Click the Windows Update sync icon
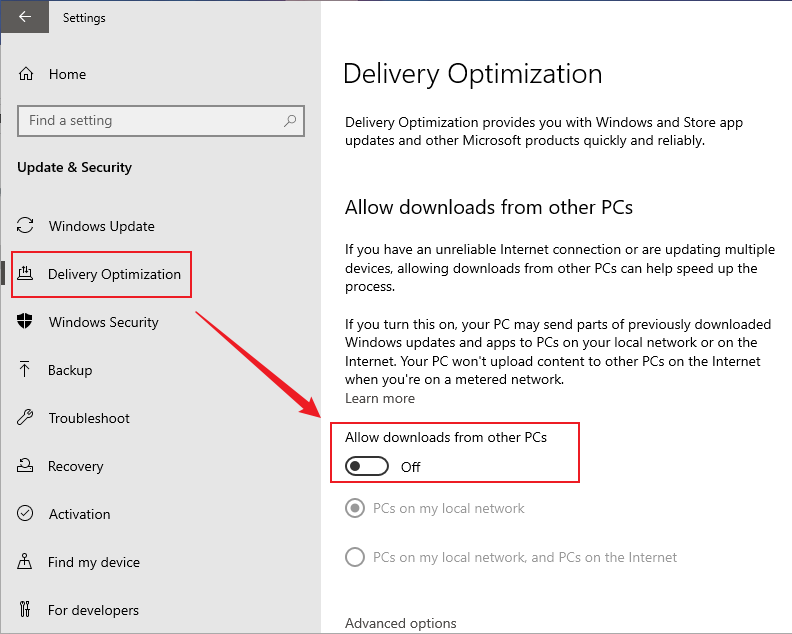This screenshot has height=634, width=792. click(x=27, y=226)
